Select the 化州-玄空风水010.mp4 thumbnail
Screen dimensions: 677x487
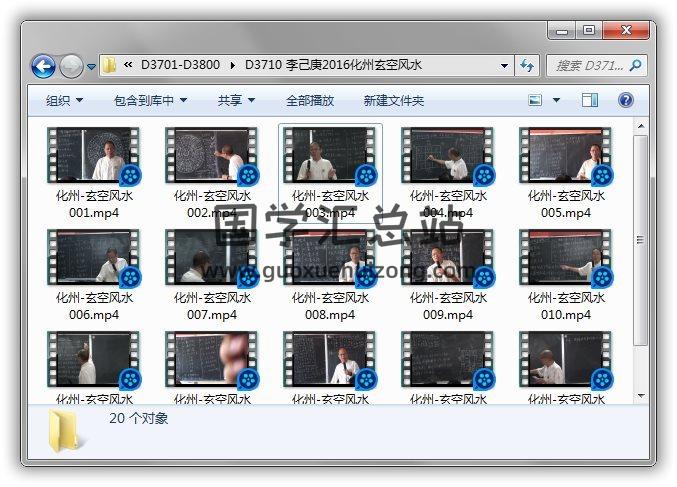566,257
